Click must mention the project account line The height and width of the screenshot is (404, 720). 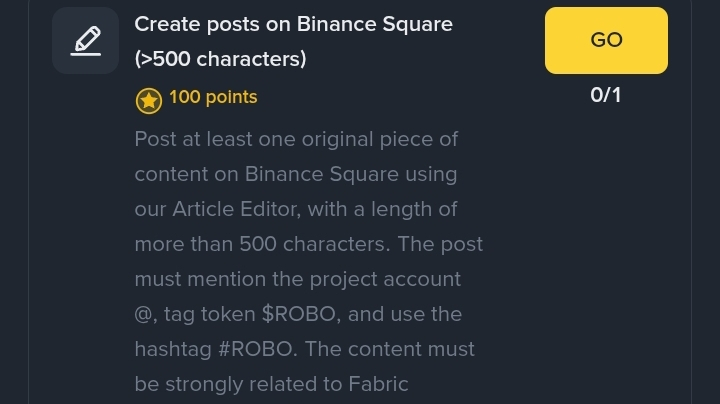pos(298,280)
